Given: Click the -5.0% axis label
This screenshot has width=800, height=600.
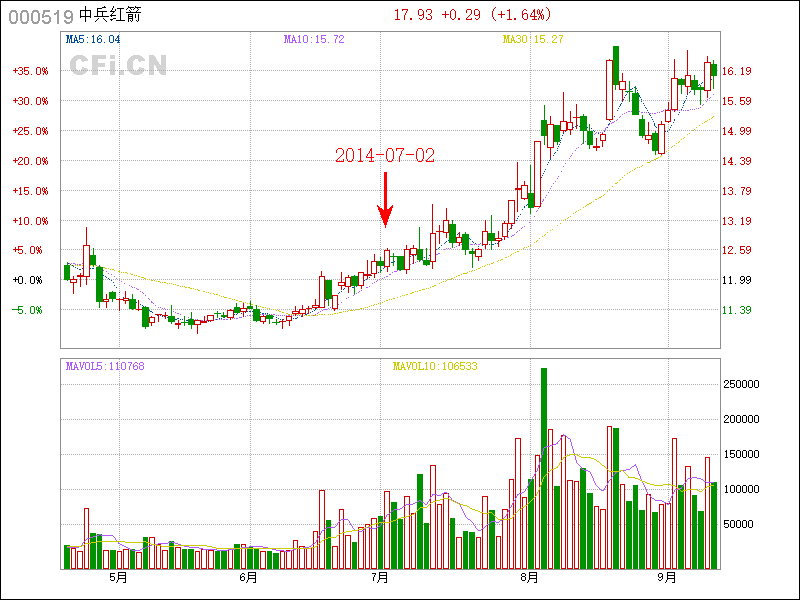Looking at the screenshot, I should tap(28, 310).
